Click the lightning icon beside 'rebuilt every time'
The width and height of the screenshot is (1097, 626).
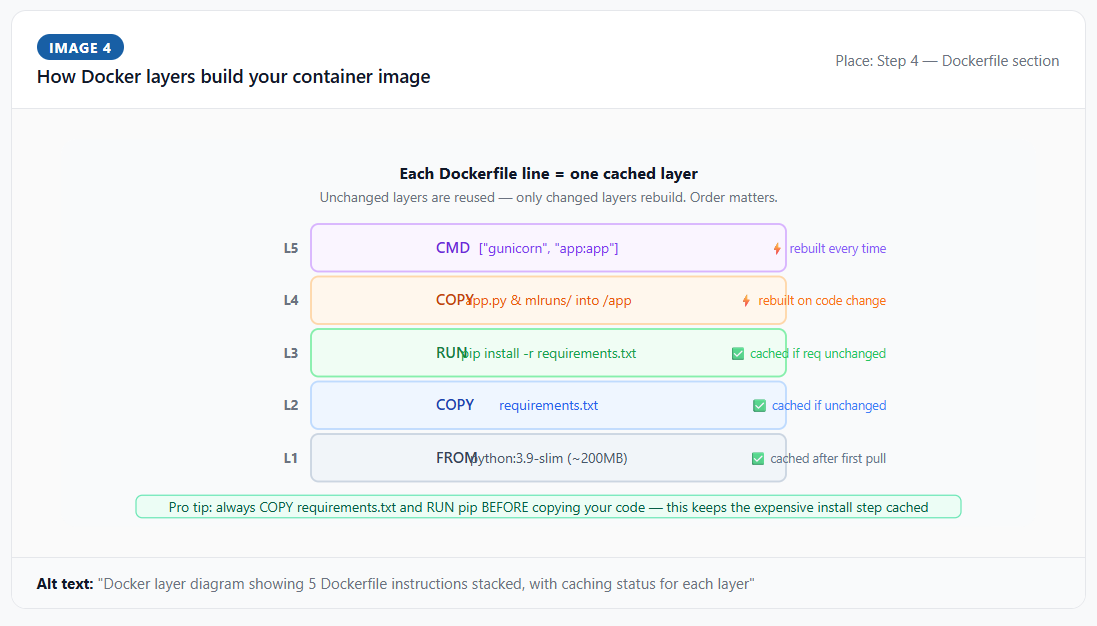[x=777, y=249]
